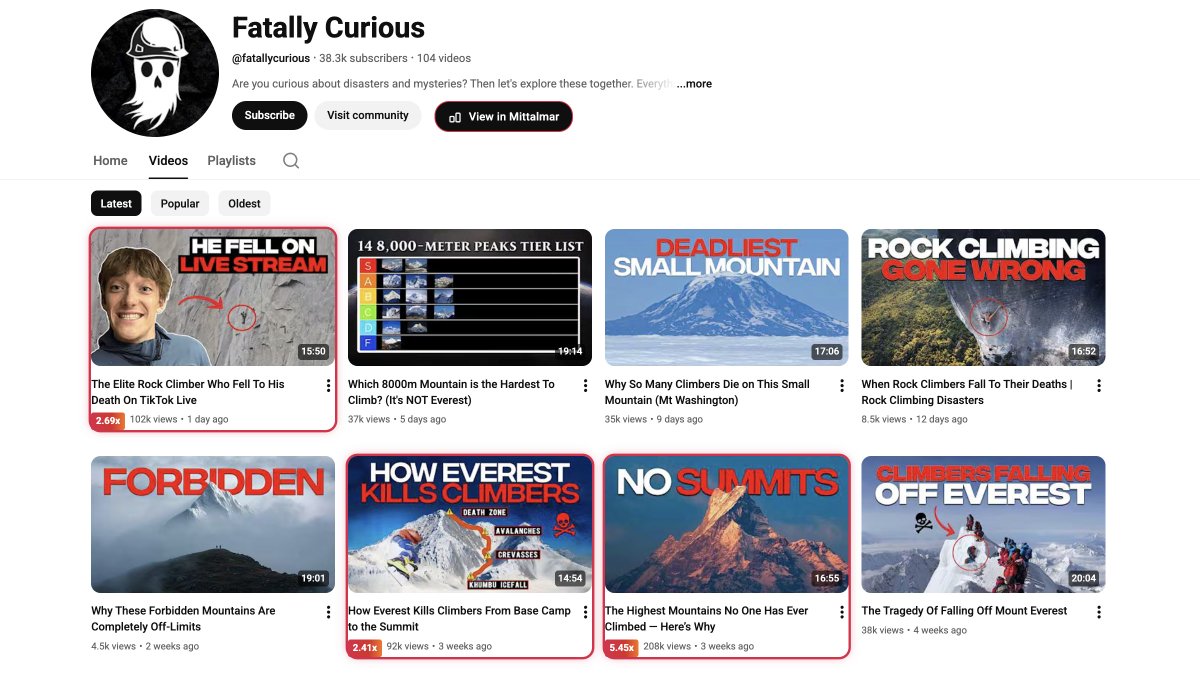The width and height of the screenshot is (1200, 675).
Task: Open options menu for Forbidden Mountains video
Action: [x=329, y=612]
